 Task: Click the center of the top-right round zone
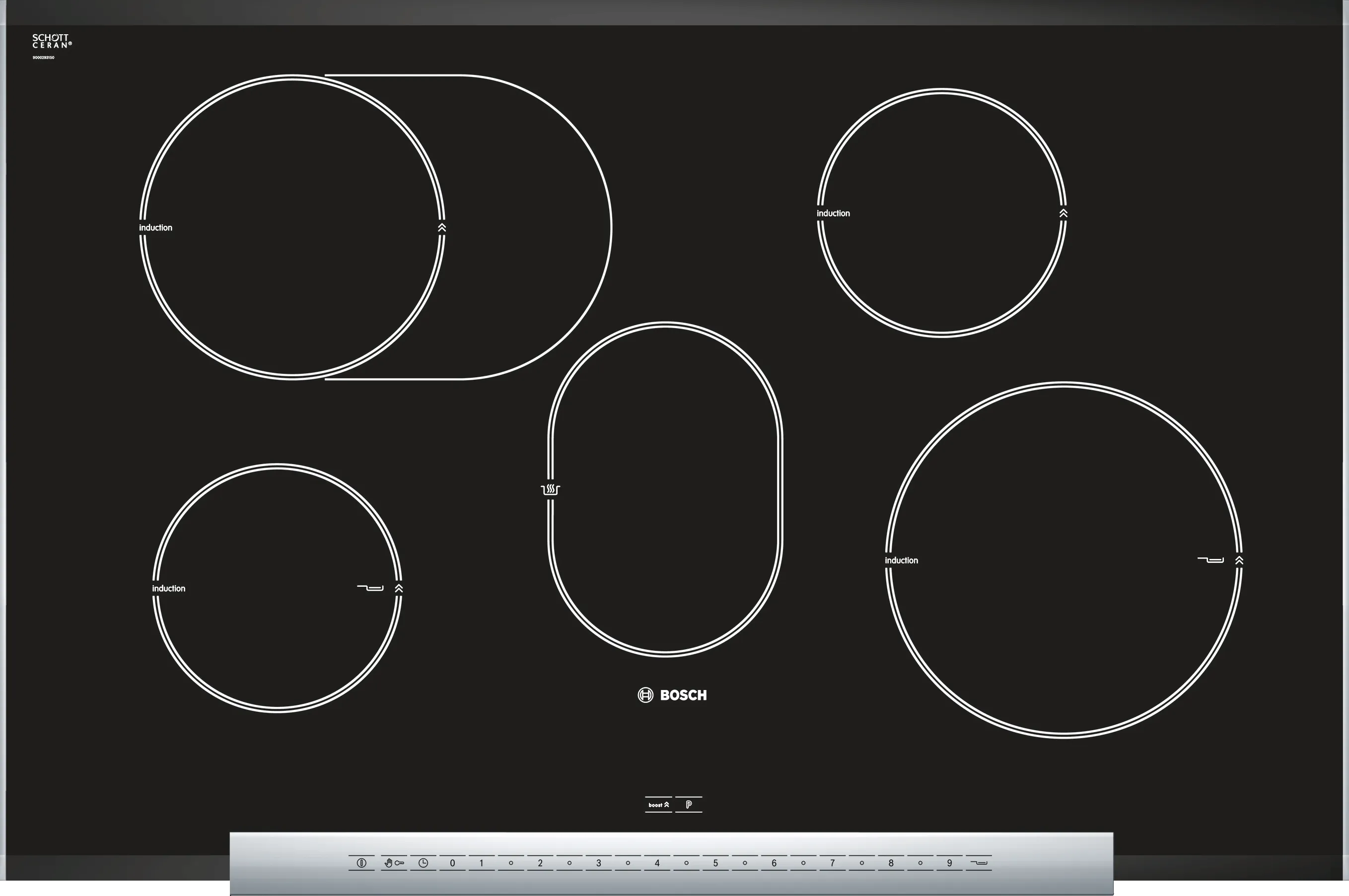941,213
